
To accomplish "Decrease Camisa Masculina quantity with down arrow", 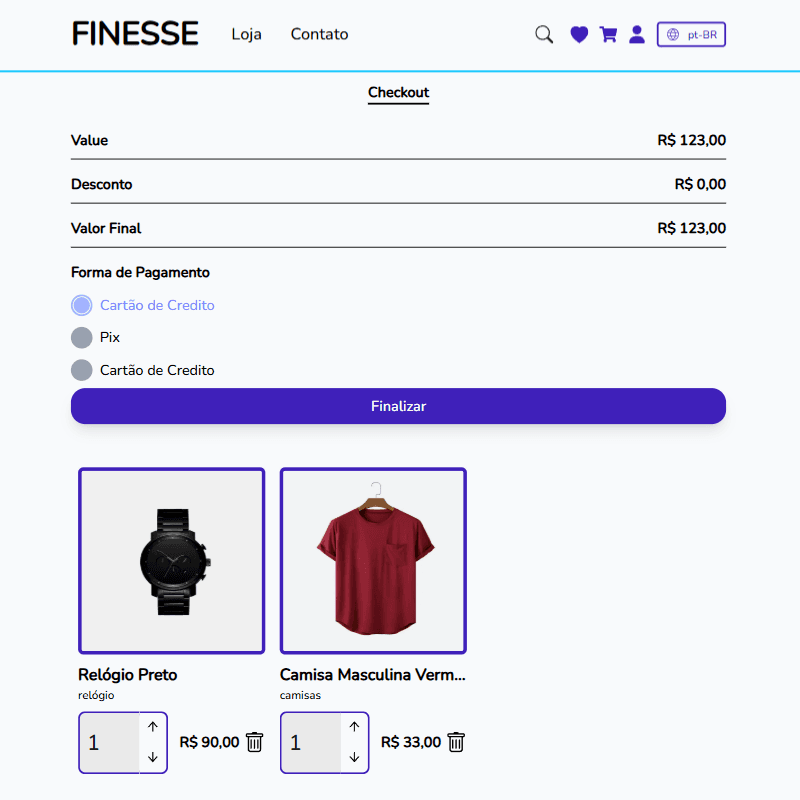I will [355, 757].
